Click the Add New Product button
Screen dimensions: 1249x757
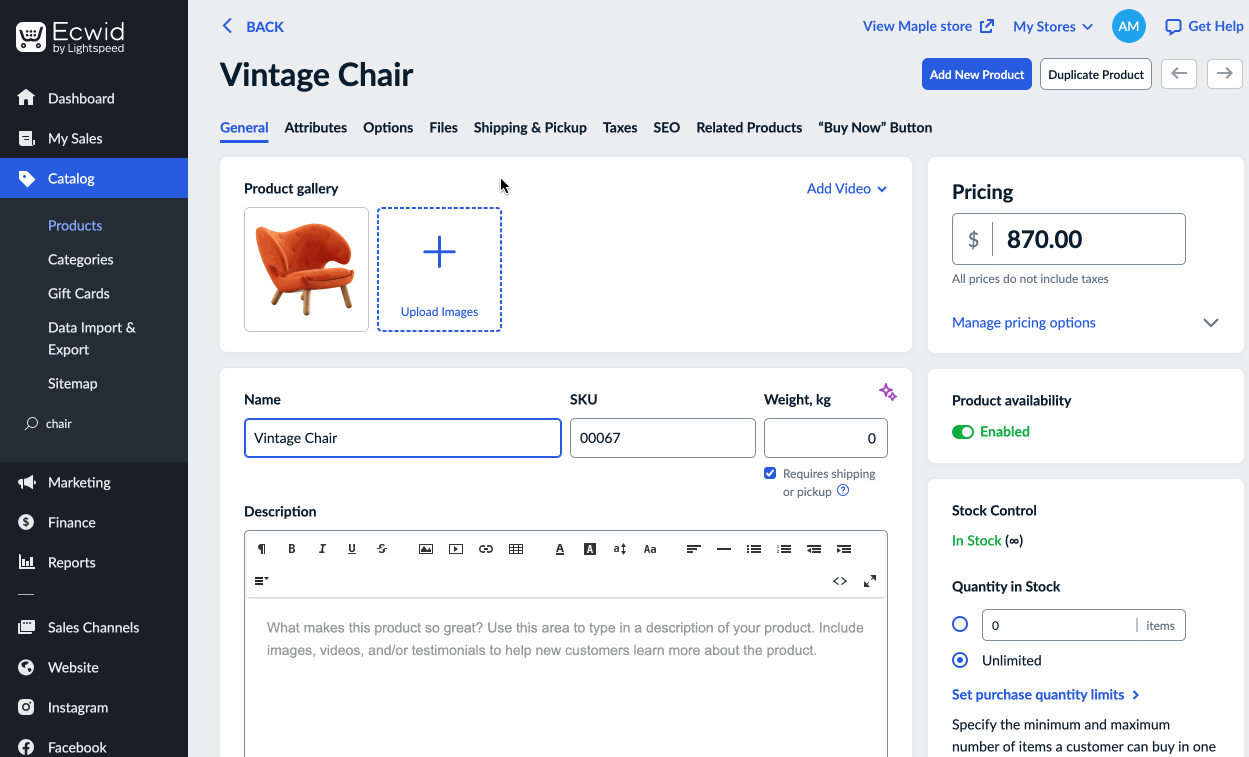click(x=977, y=74)
